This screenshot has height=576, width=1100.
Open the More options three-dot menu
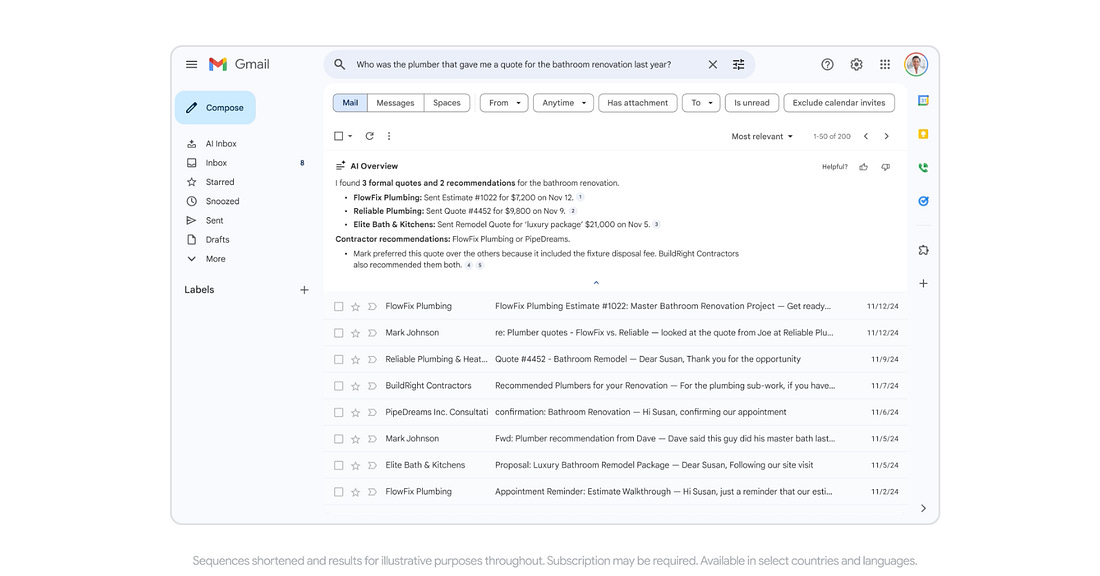click(389, 136)
